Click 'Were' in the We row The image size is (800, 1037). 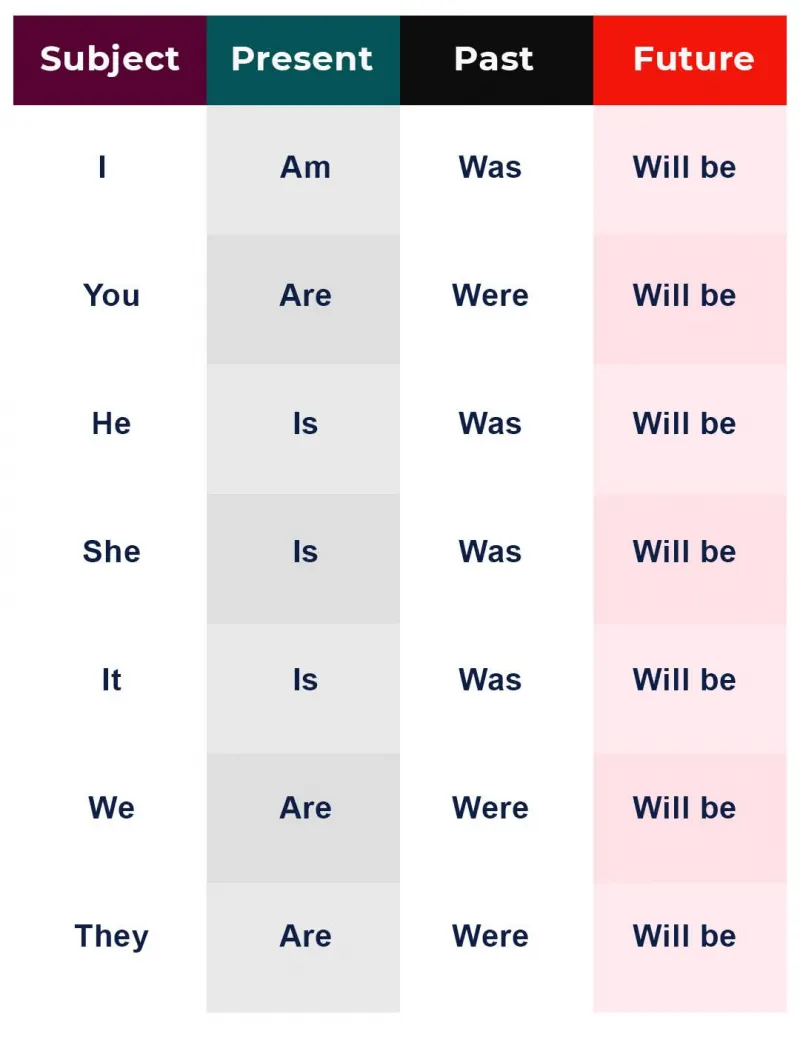491,808
